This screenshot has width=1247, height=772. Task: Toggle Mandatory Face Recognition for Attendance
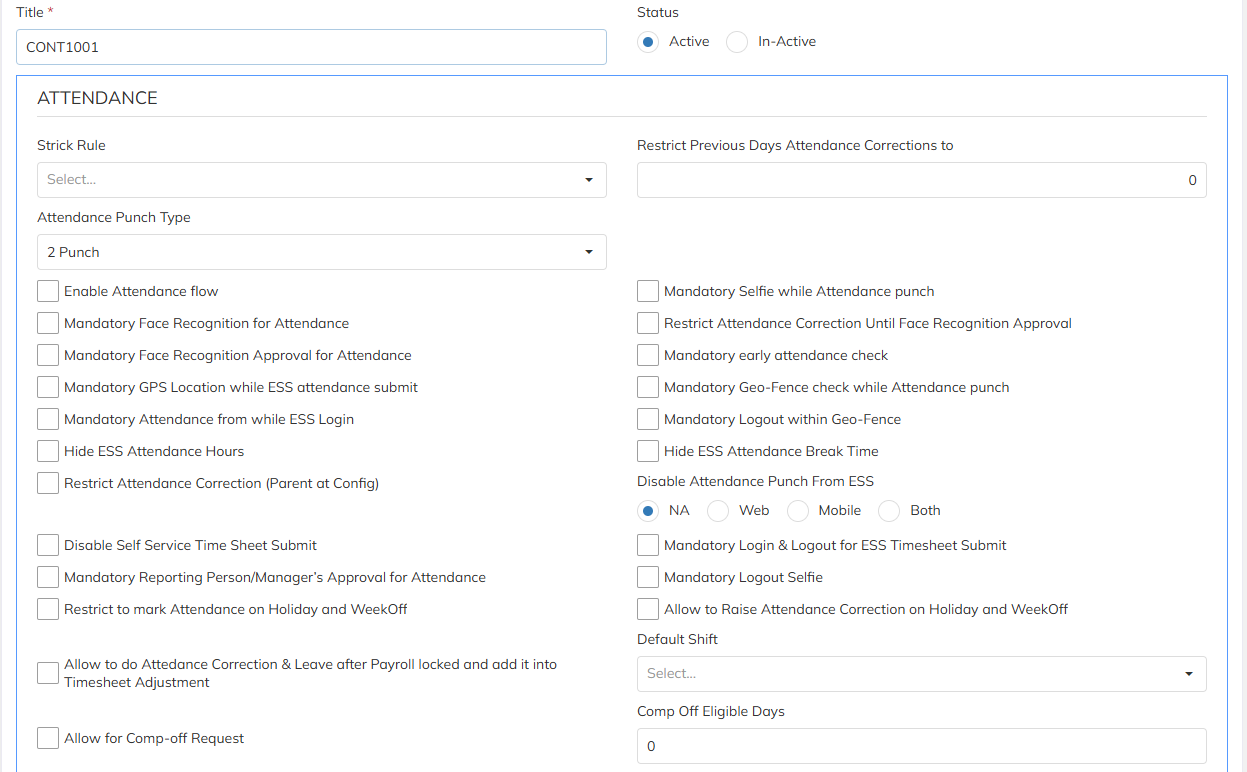click(48, 323)
